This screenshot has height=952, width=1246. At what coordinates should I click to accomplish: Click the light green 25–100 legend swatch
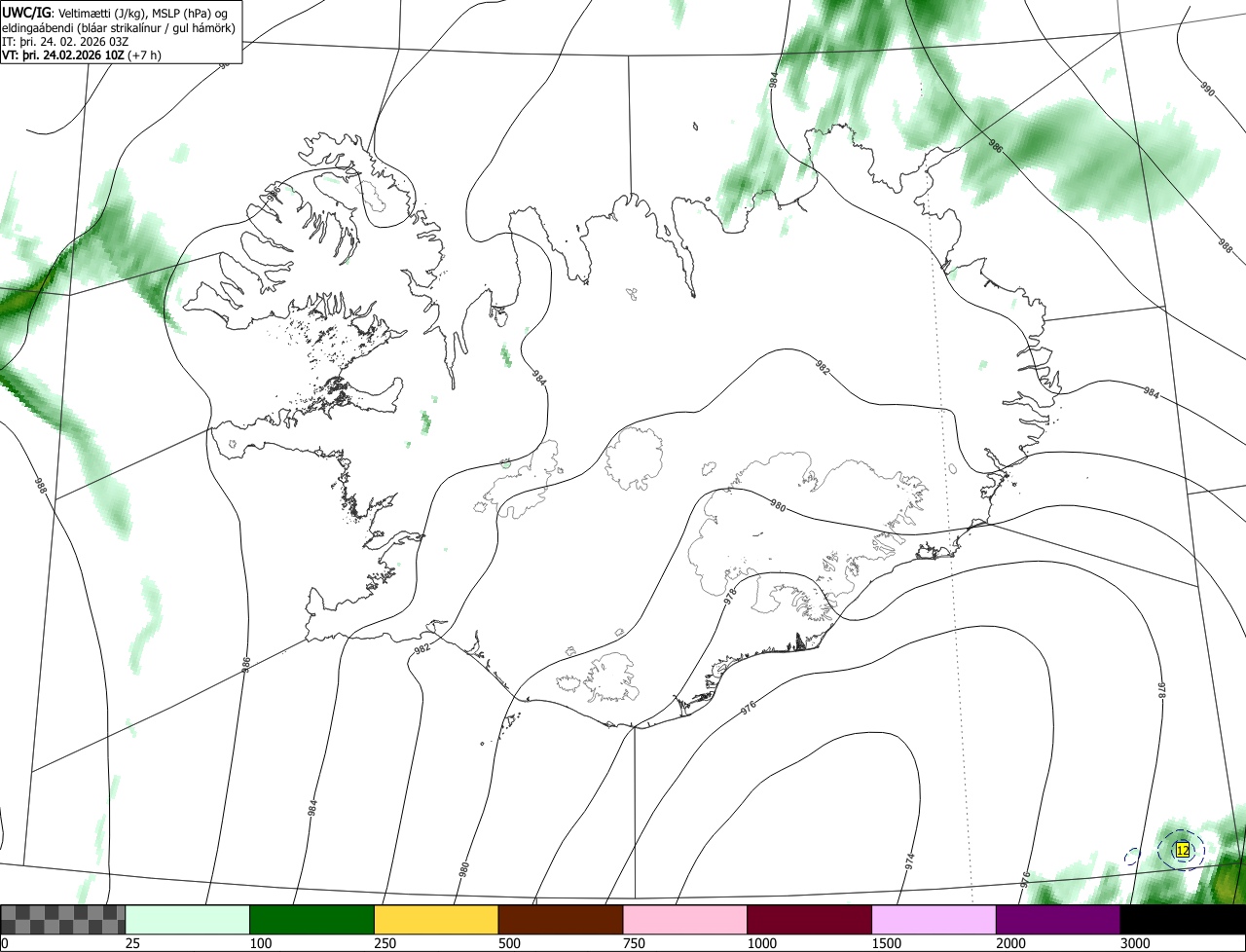(188, 920)
